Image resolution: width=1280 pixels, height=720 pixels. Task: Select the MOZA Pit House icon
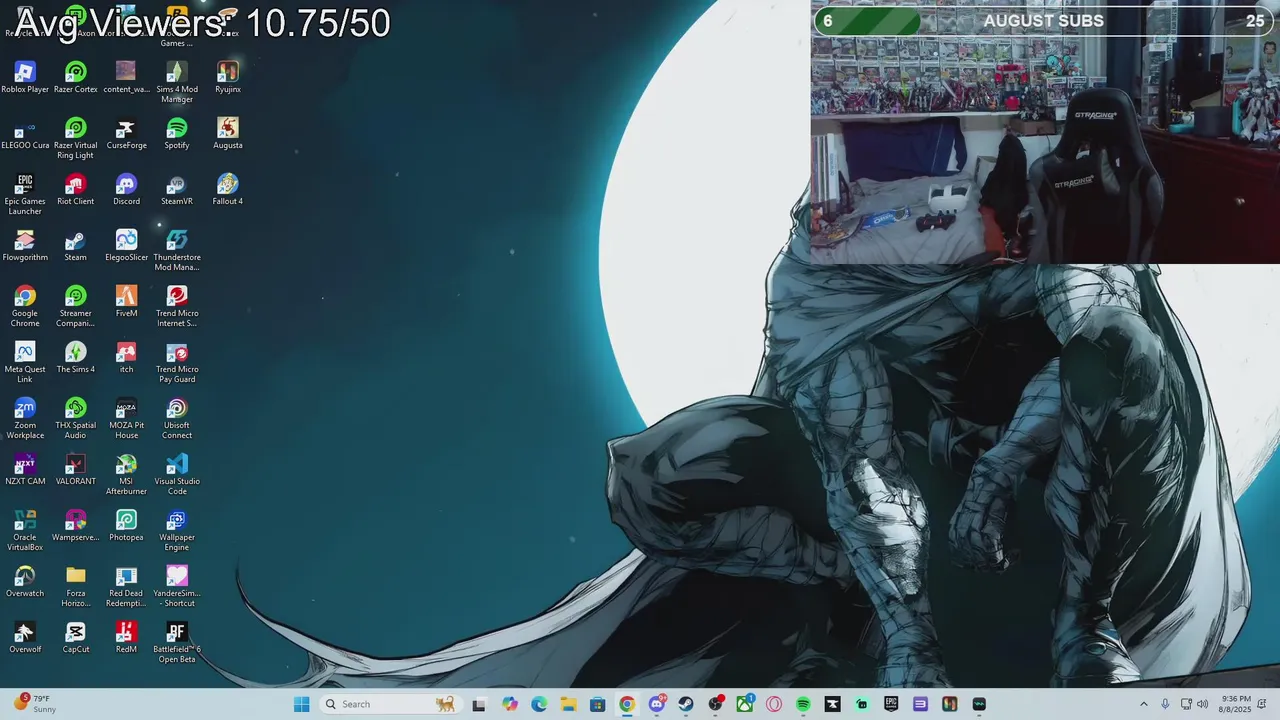coord(126,418)
